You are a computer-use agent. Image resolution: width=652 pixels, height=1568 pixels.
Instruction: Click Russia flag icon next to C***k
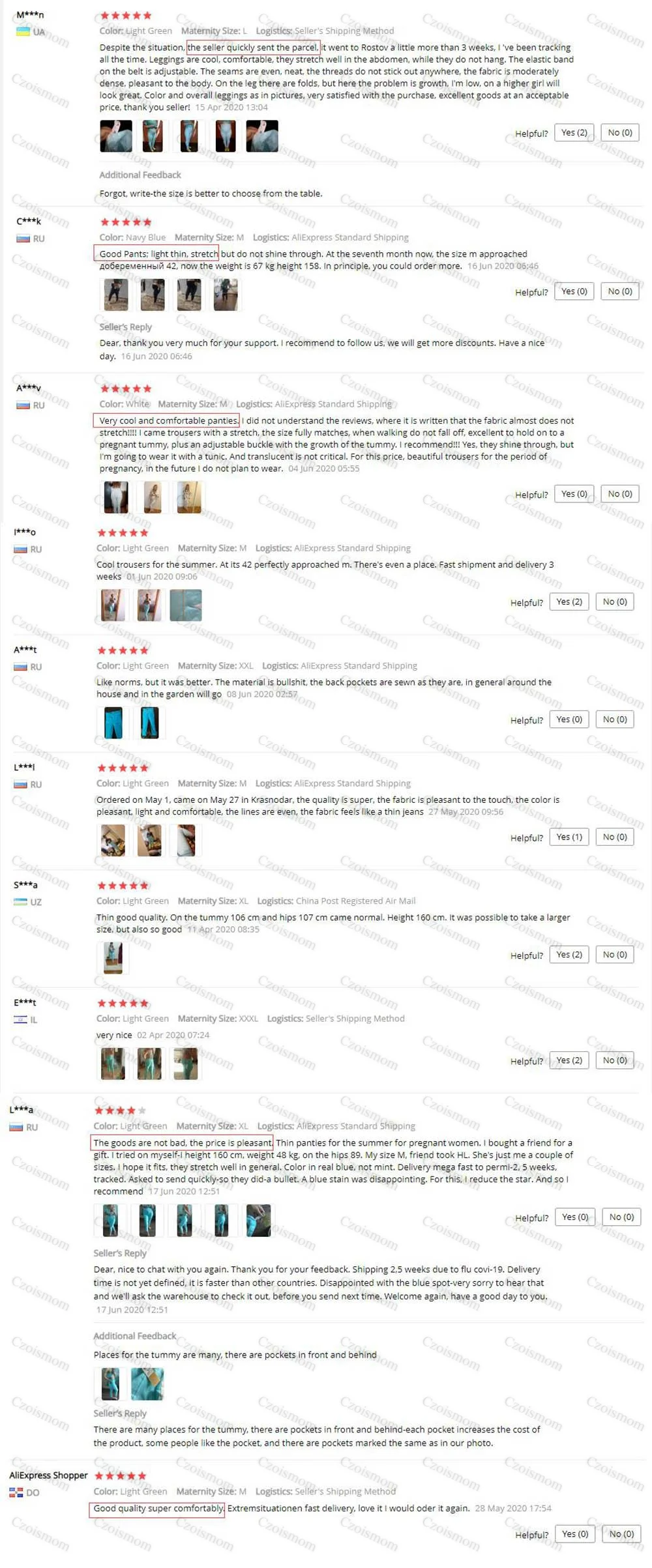point(23,239)
